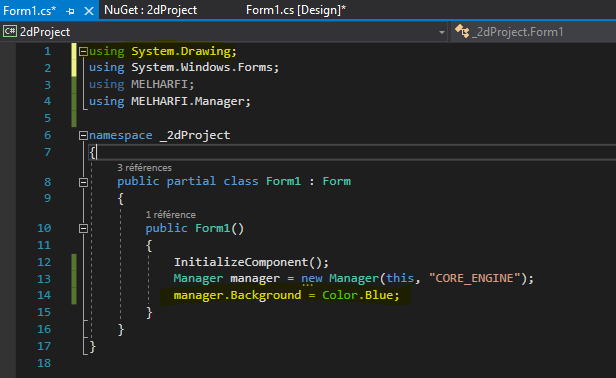Image resolution: width=616 pixels, height=378 pixels.
Task: Click the closing brace on line 17
Action: (x=93, y=347)
